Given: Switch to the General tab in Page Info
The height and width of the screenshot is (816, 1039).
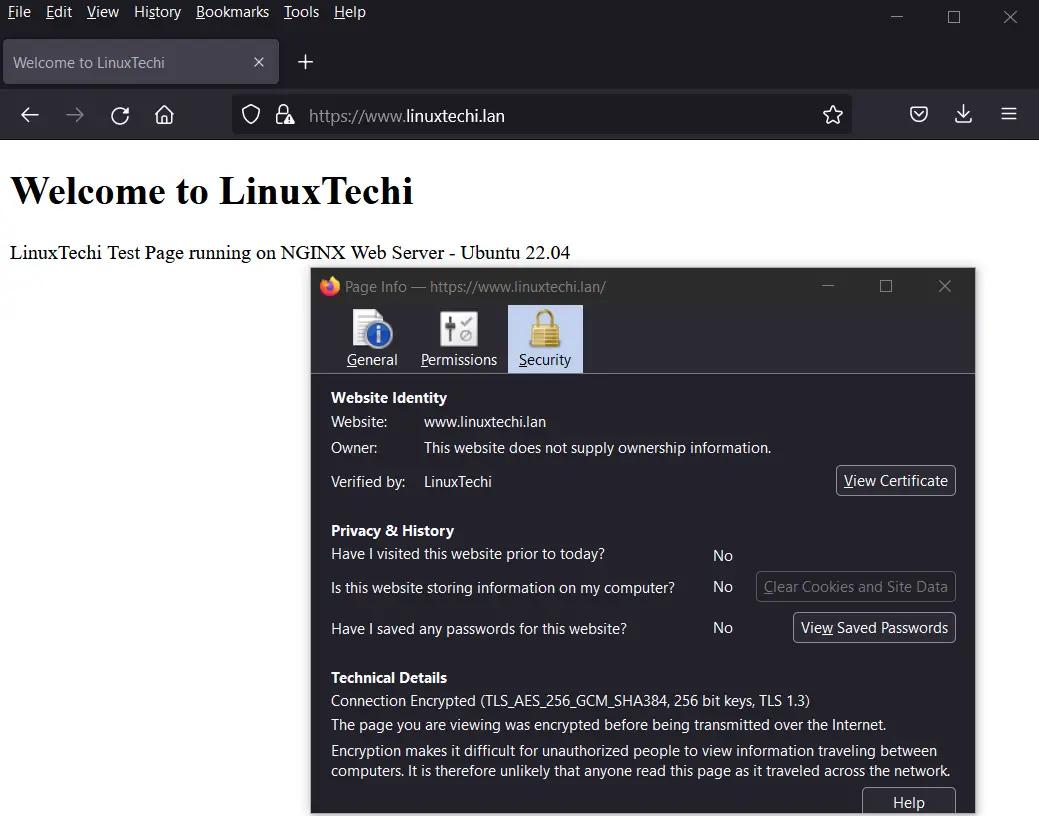Looking at the screenshot, I should 372,339.
